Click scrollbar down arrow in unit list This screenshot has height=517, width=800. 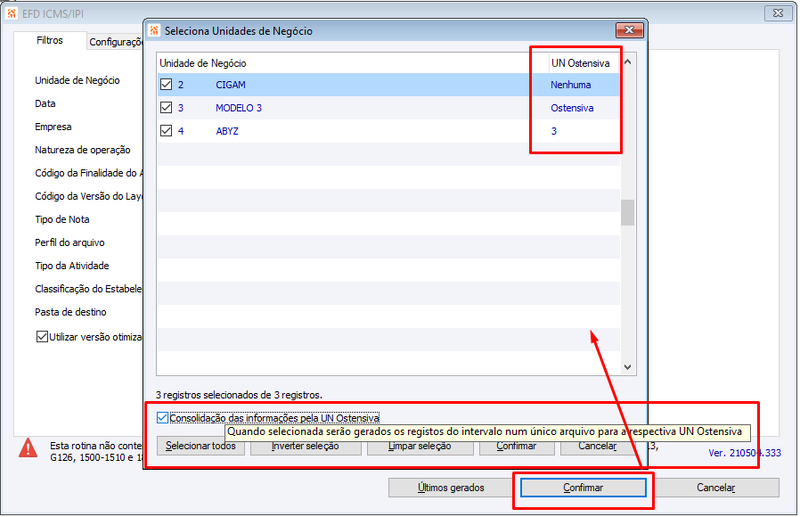coord(628,367)
